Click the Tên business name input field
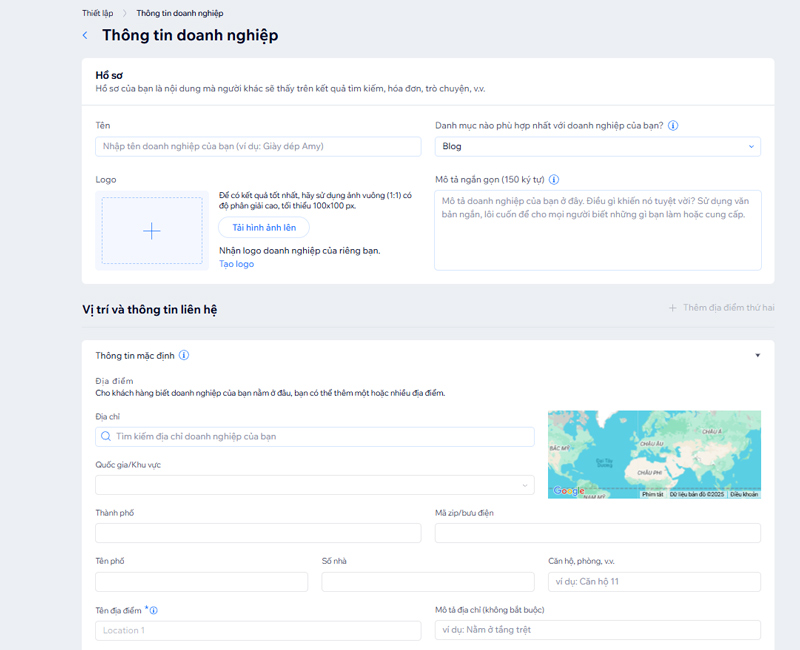The image size is (800, 650). (x=258, y=147)
